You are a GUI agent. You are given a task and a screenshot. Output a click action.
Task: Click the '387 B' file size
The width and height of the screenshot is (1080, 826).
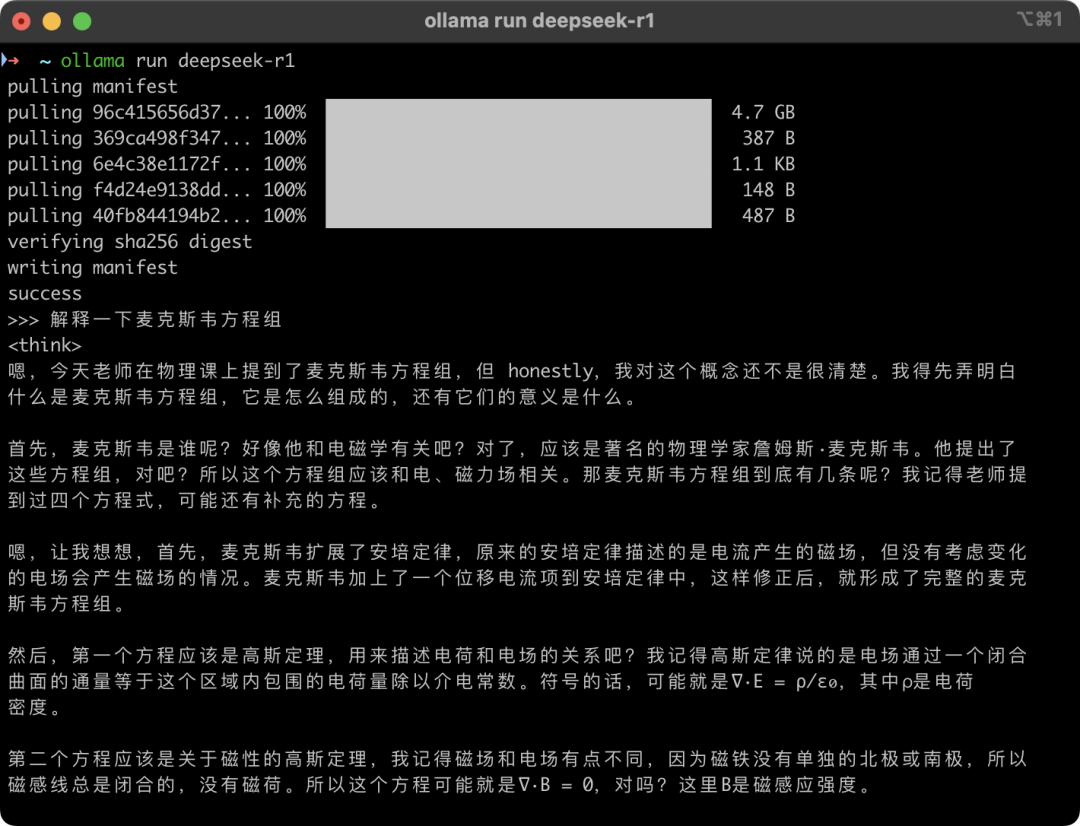pos(768,138)
